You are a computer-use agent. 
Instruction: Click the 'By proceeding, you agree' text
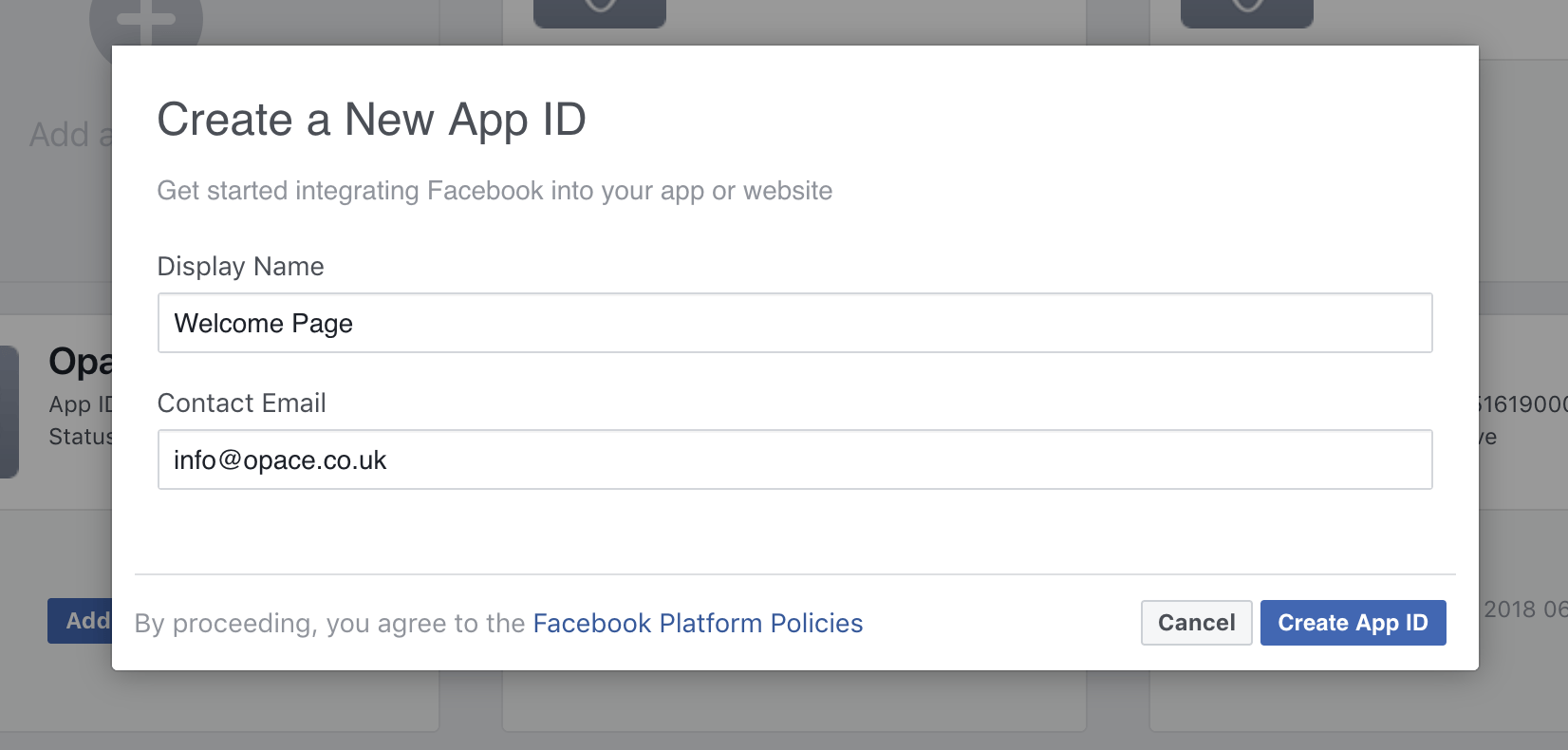329,624
